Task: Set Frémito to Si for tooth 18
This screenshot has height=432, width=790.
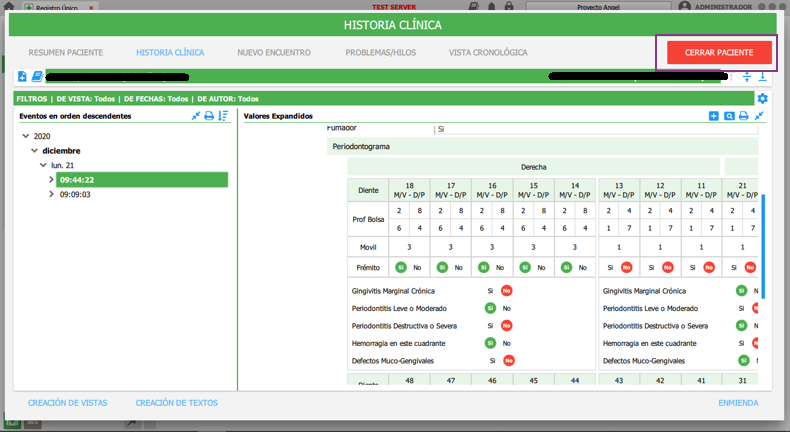Action: (x=401, y=268)
